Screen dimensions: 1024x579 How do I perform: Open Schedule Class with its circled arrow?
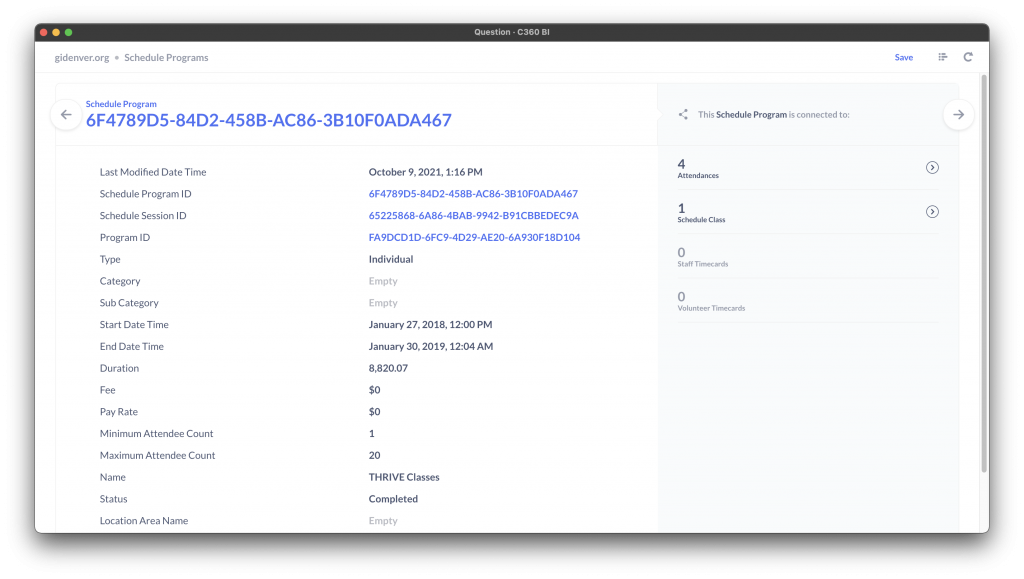(932, 211)
